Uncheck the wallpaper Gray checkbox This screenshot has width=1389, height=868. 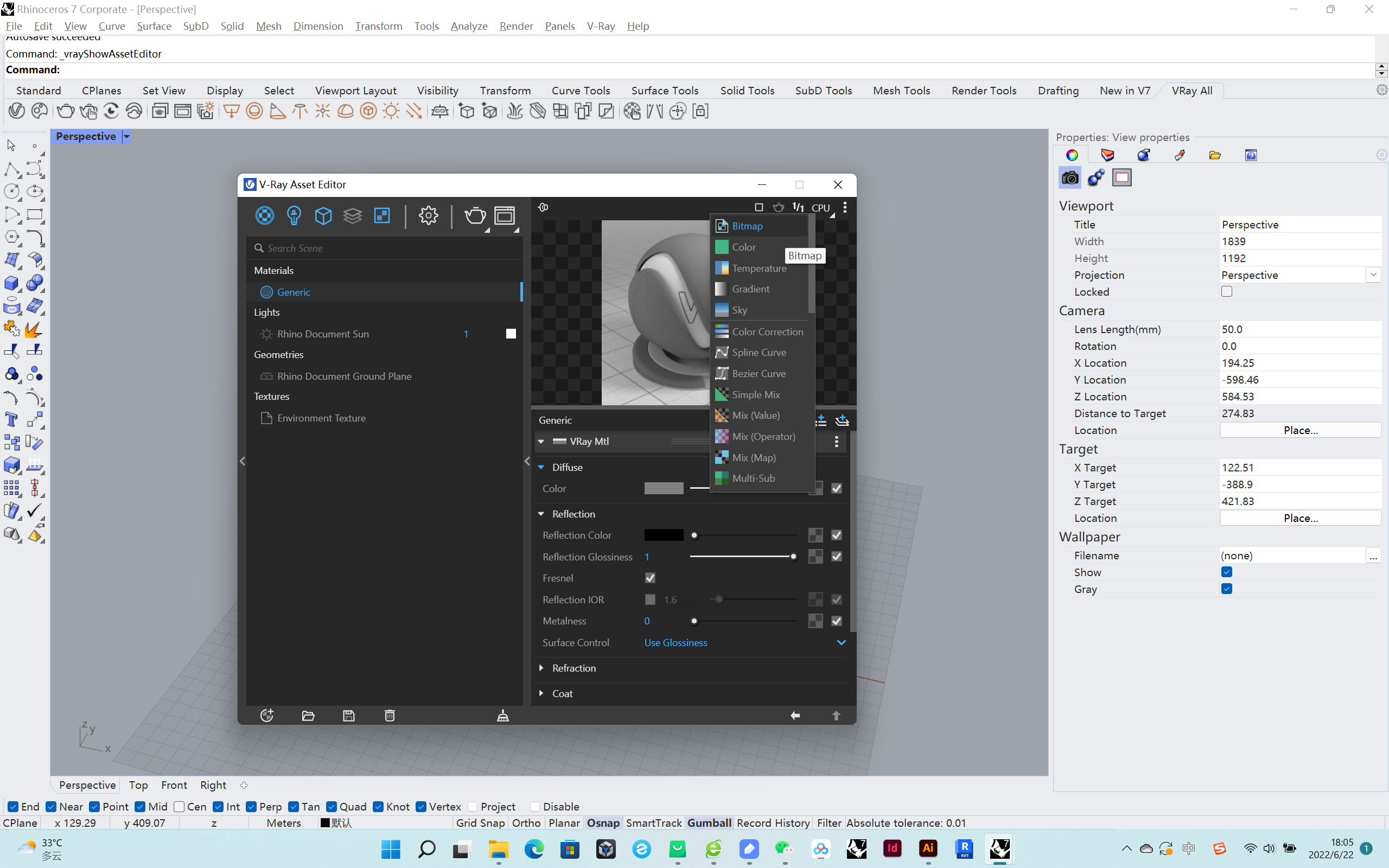[x=1227, y=589]
